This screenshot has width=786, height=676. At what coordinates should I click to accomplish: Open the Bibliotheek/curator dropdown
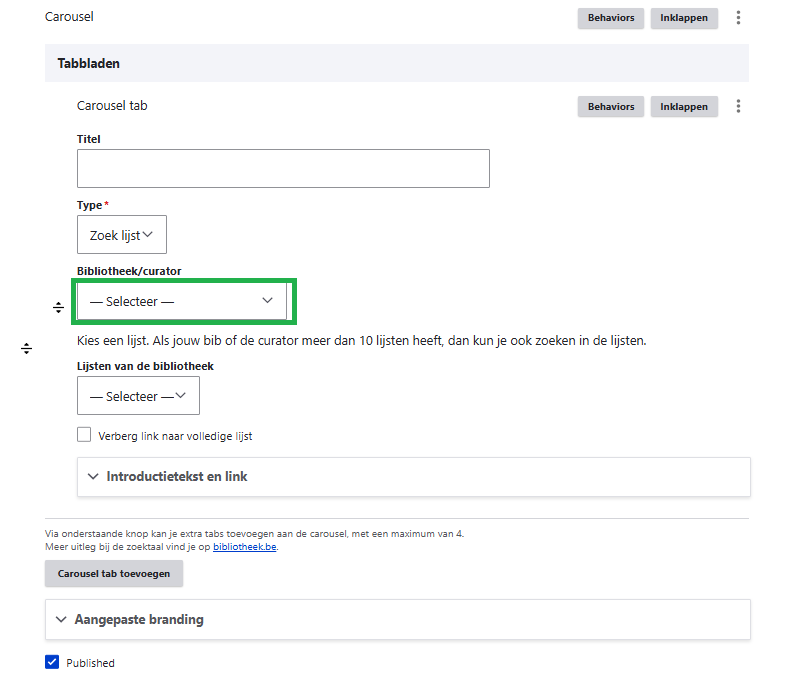coord(182,301)
